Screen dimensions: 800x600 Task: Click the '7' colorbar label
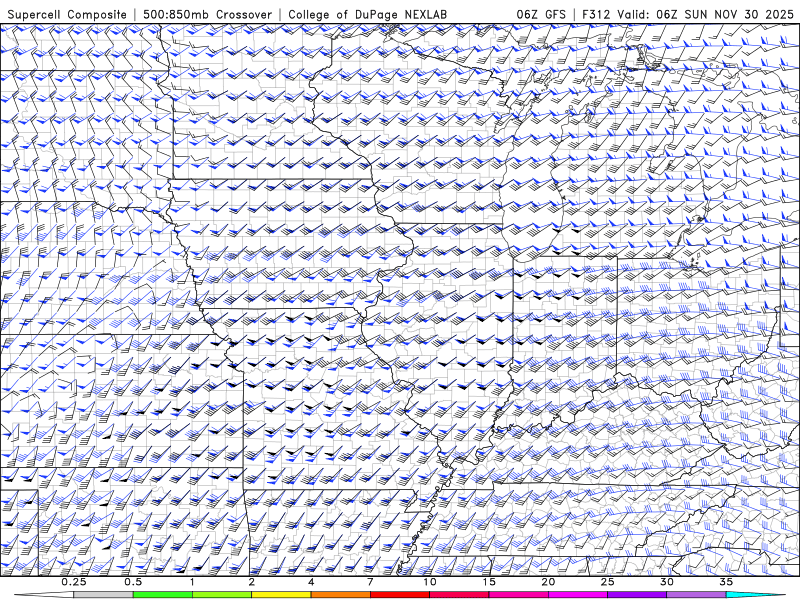[x=370, y=582]
